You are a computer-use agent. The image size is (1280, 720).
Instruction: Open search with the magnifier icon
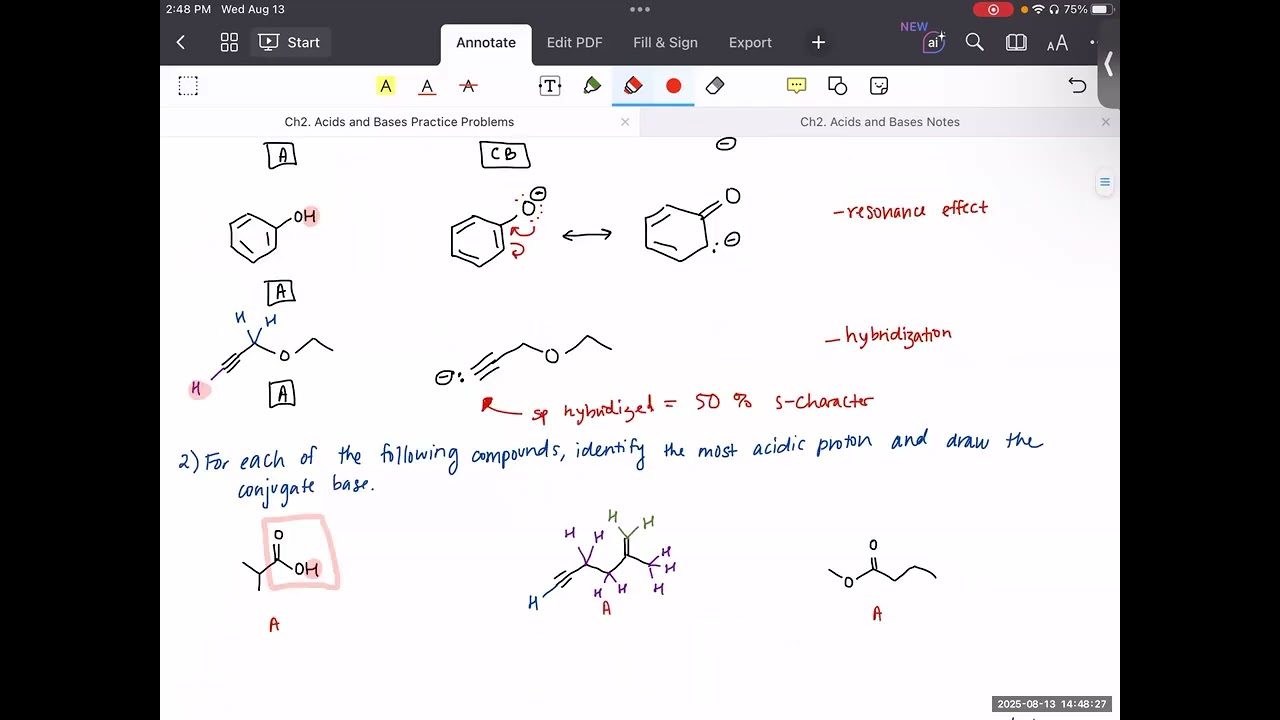pyautogui.click(x=974, y=42)
